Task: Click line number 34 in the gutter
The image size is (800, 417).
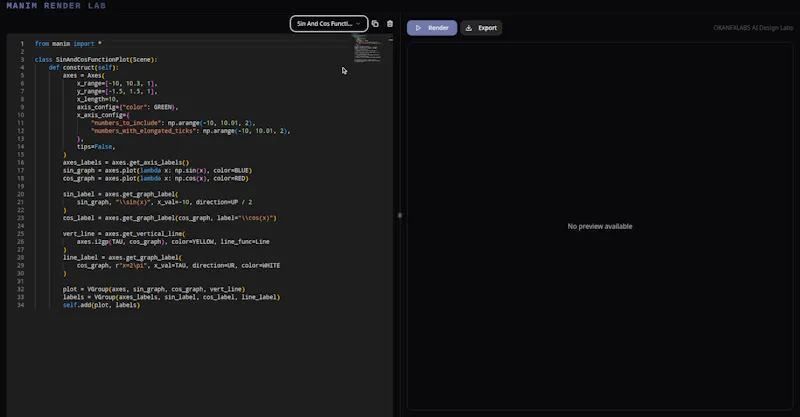Action: 20,305
